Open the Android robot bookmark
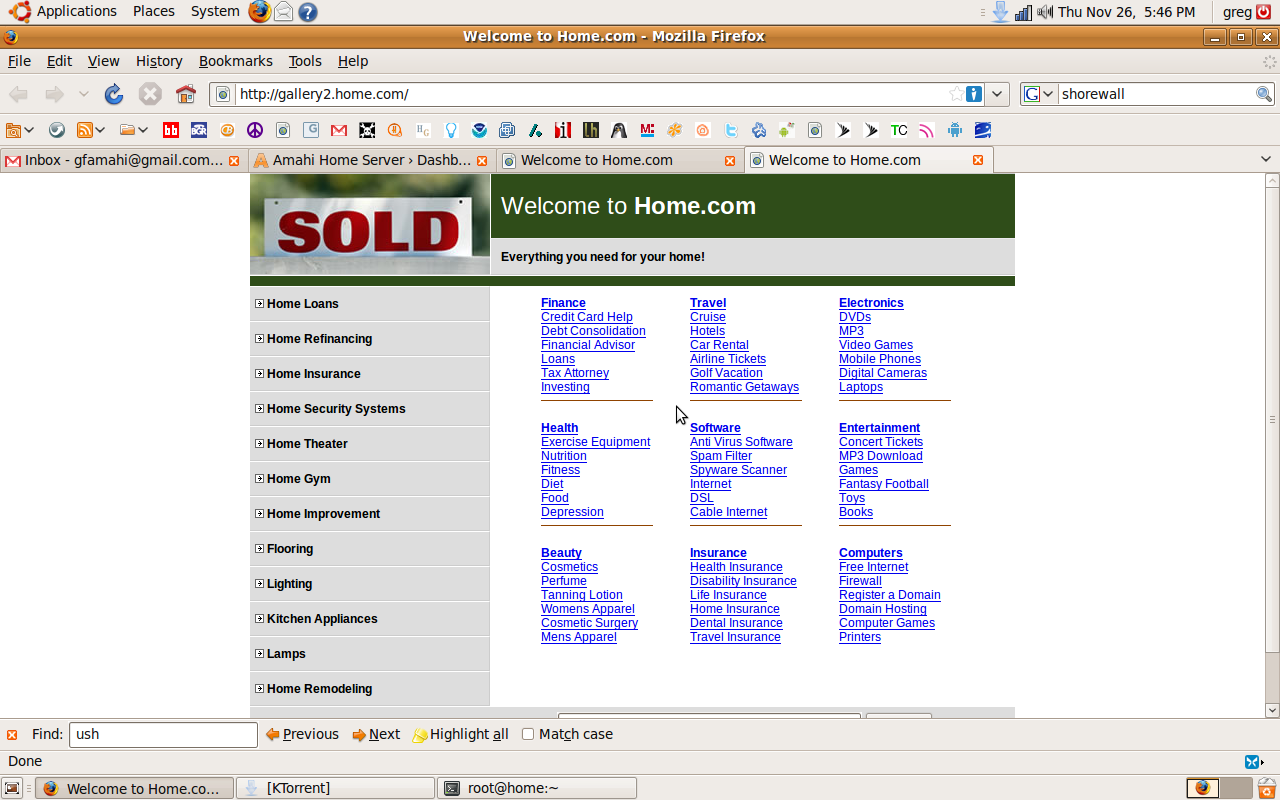The image size is (1280, 800). tap(955, 130)
